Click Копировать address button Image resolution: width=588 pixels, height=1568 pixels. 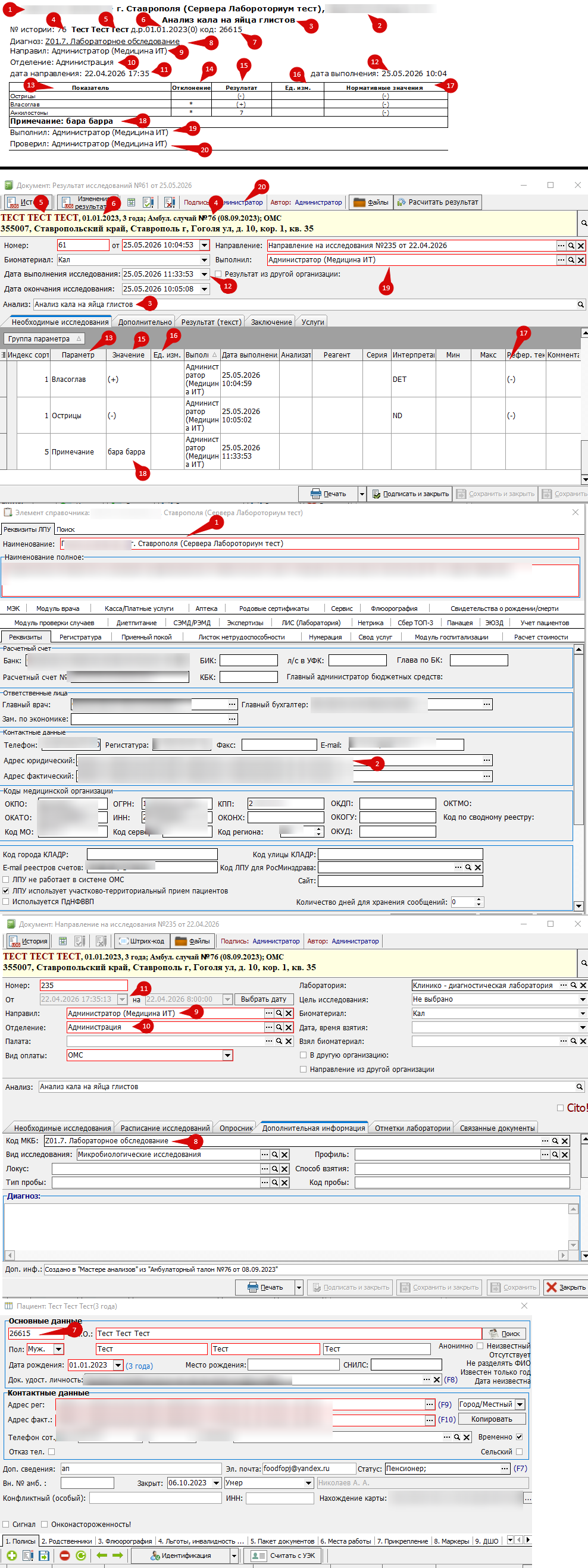pyautogui.click(x=491, y=1419)
